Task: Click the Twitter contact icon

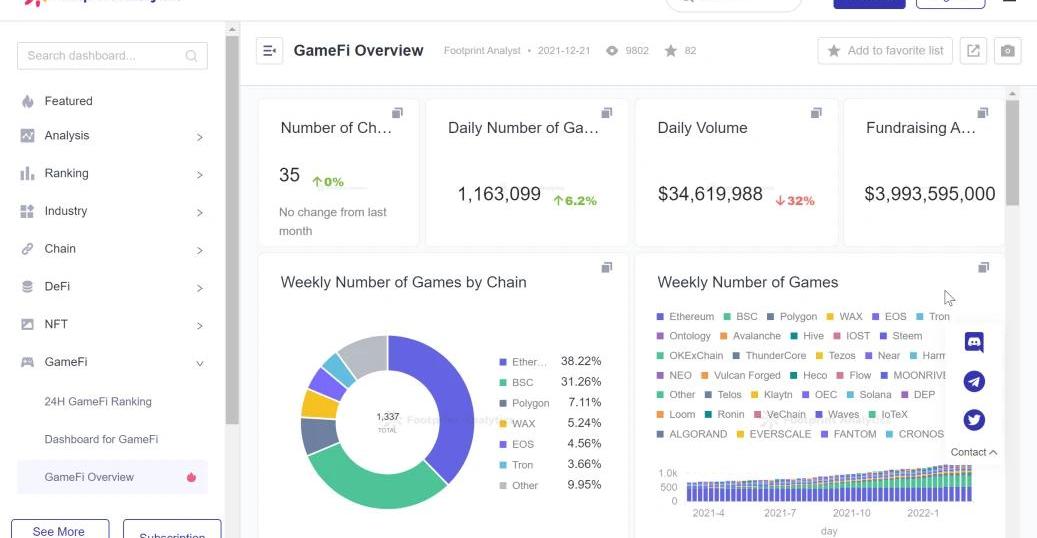Action: pos(973,419)
